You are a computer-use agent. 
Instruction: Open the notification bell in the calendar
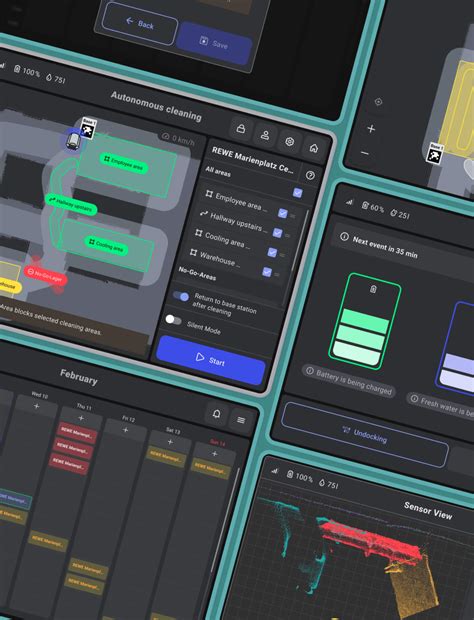tap(217, 414)
